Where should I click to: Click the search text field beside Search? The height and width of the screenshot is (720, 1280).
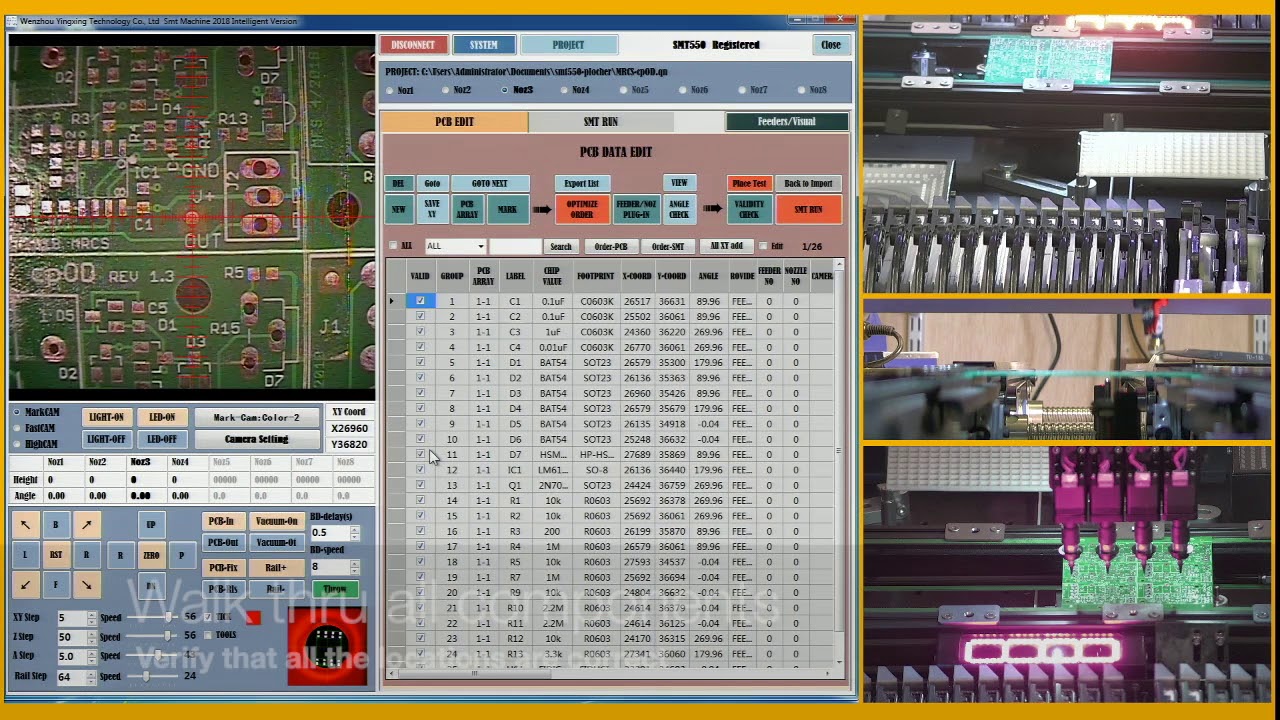pyautogui.click(x=515, y=246)
